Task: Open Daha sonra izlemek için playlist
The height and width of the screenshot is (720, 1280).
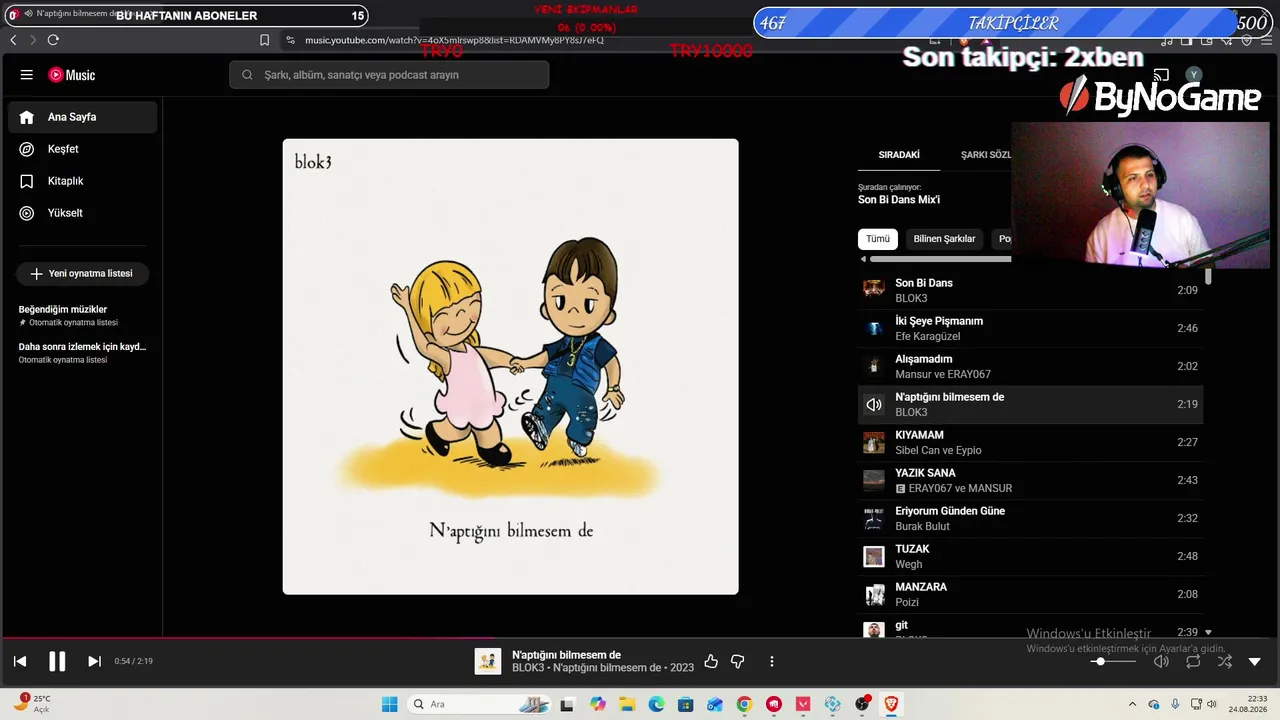Action: click(x=83, y=352)
